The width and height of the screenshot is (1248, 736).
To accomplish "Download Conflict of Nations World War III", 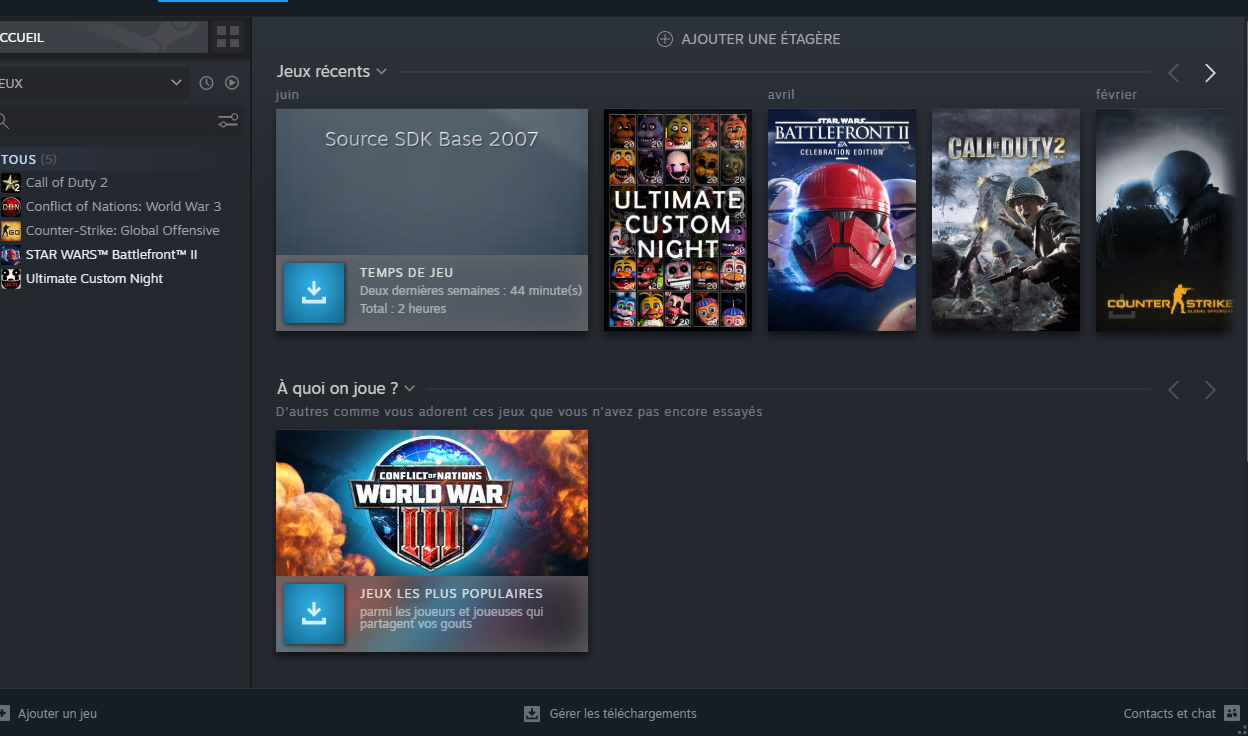I will click(314, 614).
